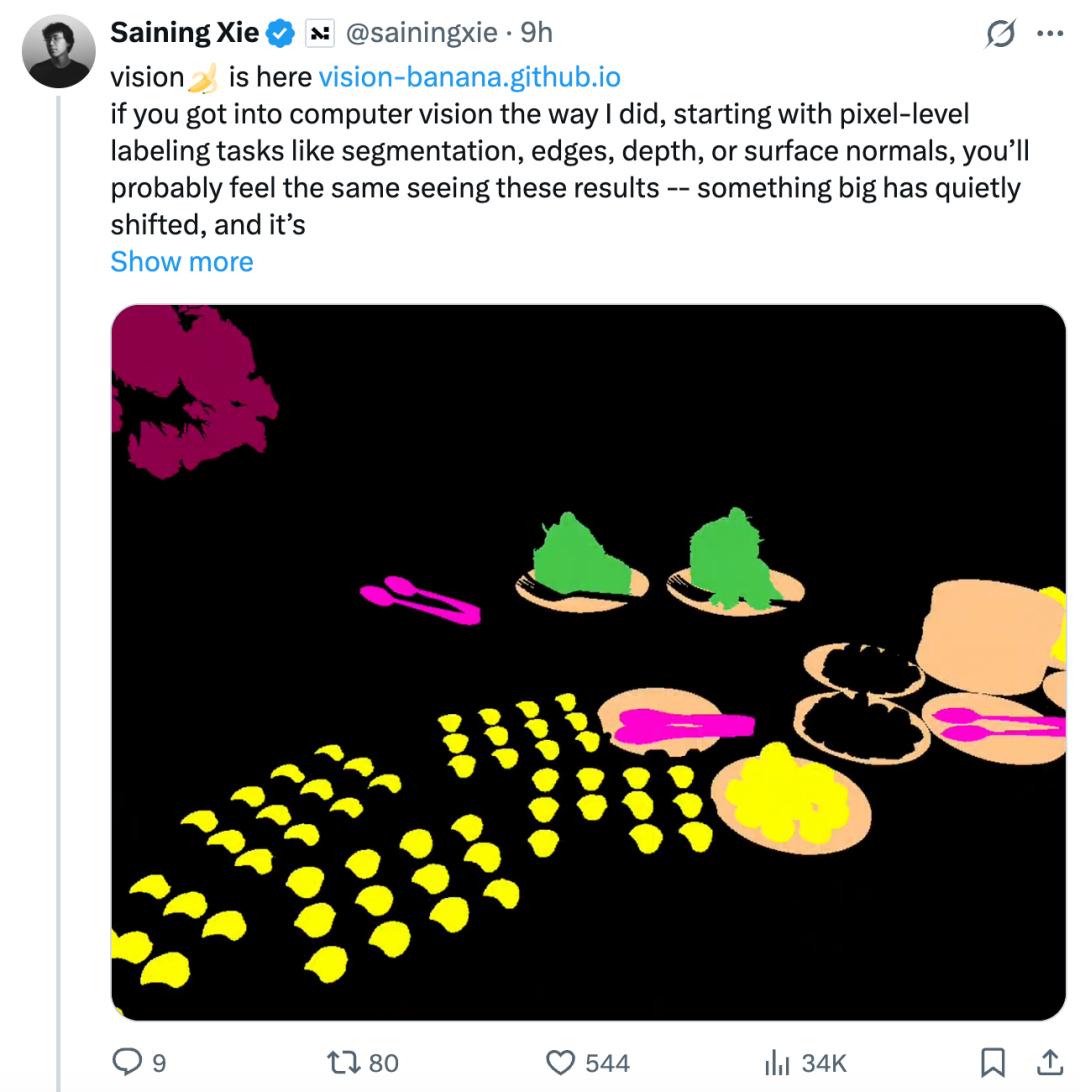Viewport: 1080px width, 1092px height.
Task: Open the view analytics bar chart icon
Action: [x=777, y=1061]
